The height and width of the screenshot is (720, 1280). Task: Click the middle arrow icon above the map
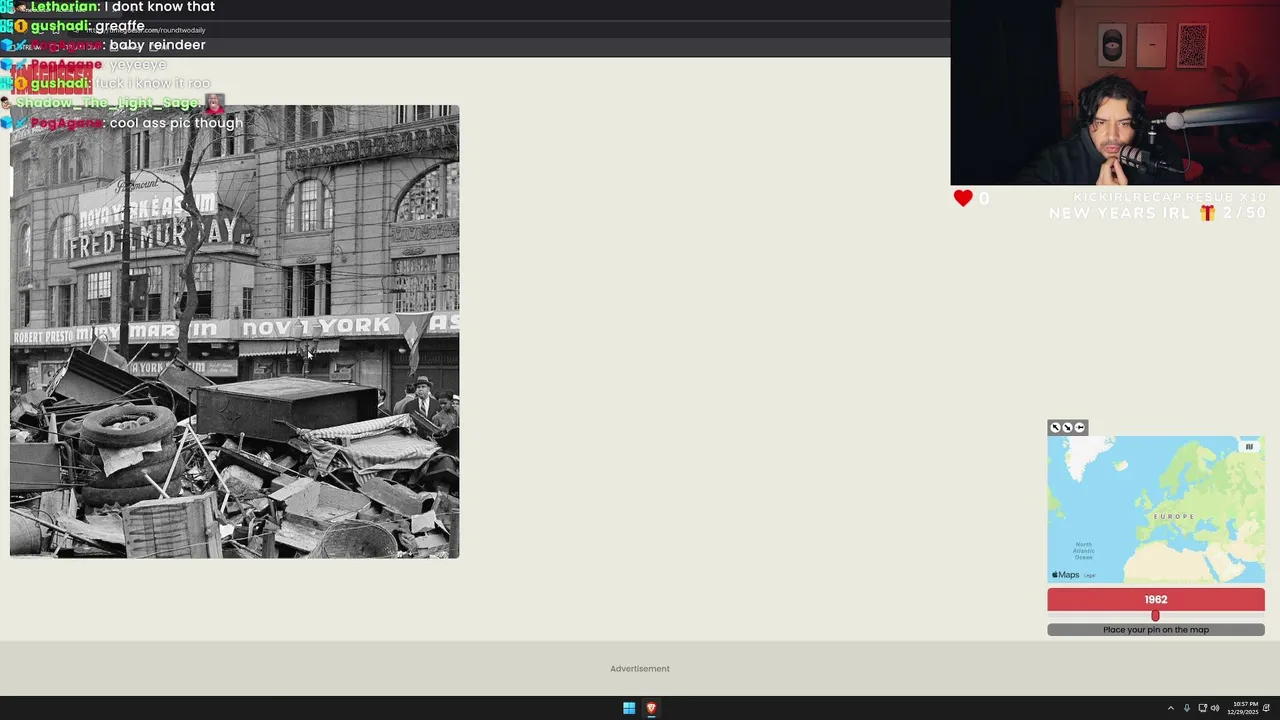(1067, 428)
